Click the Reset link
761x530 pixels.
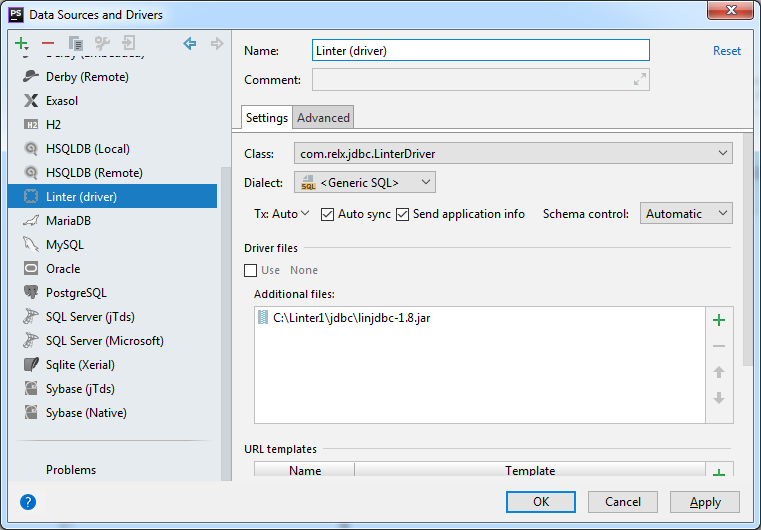(727, 51)
